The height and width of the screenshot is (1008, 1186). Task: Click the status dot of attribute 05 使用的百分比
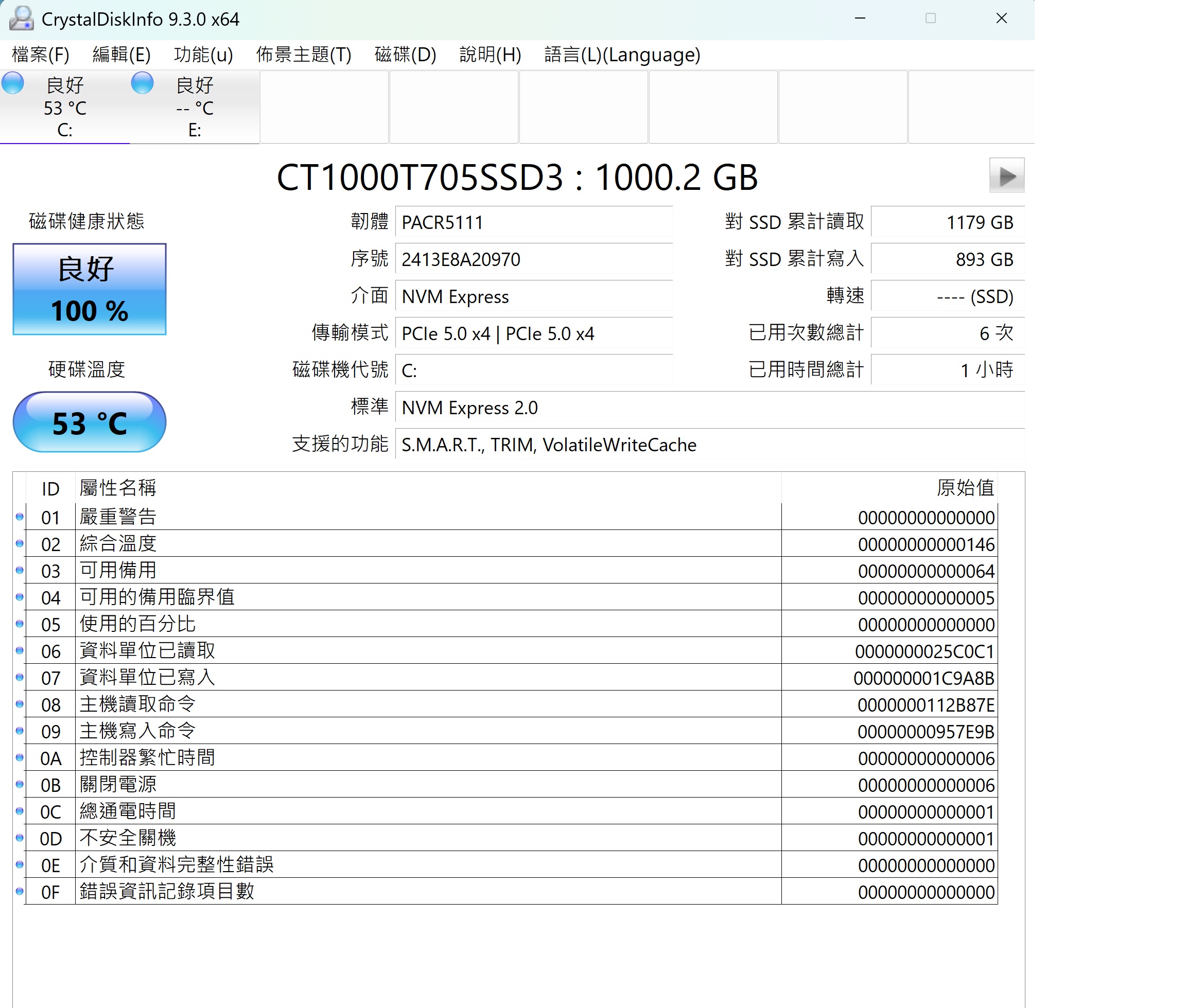click(20, 624)
